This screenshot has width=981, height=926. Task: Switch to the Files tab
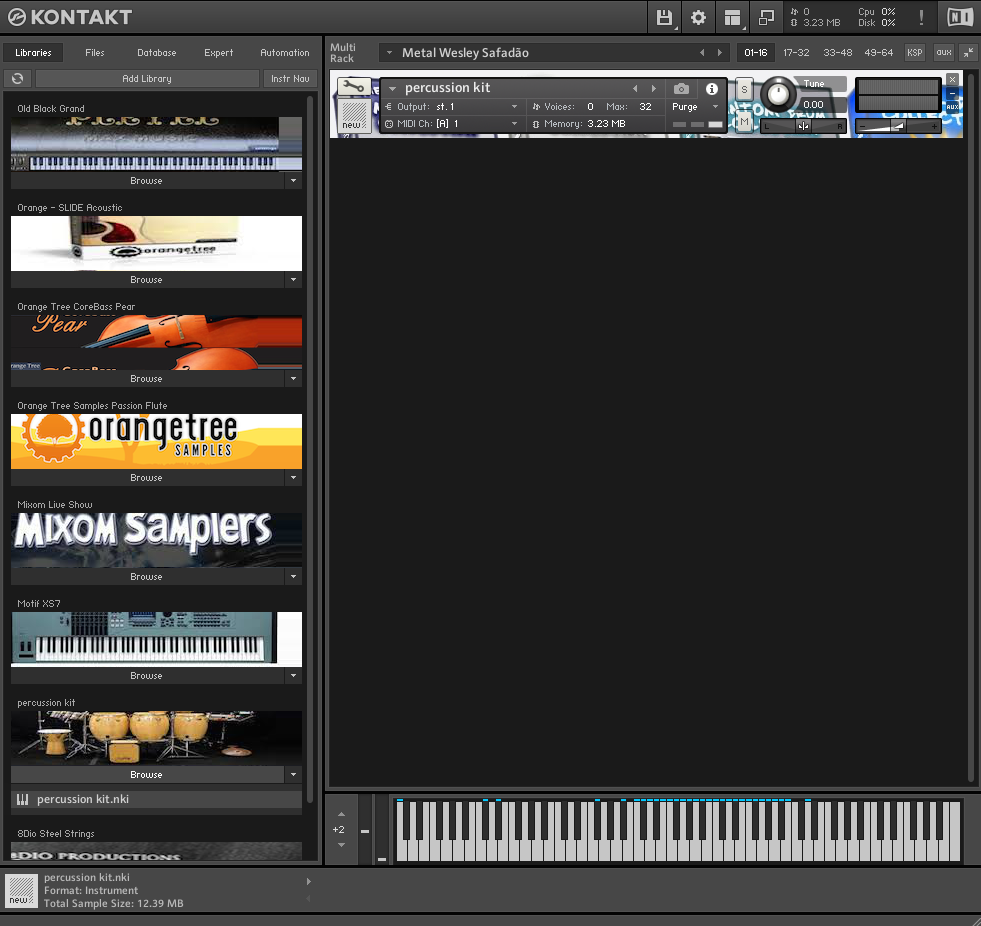pos(95,53)
